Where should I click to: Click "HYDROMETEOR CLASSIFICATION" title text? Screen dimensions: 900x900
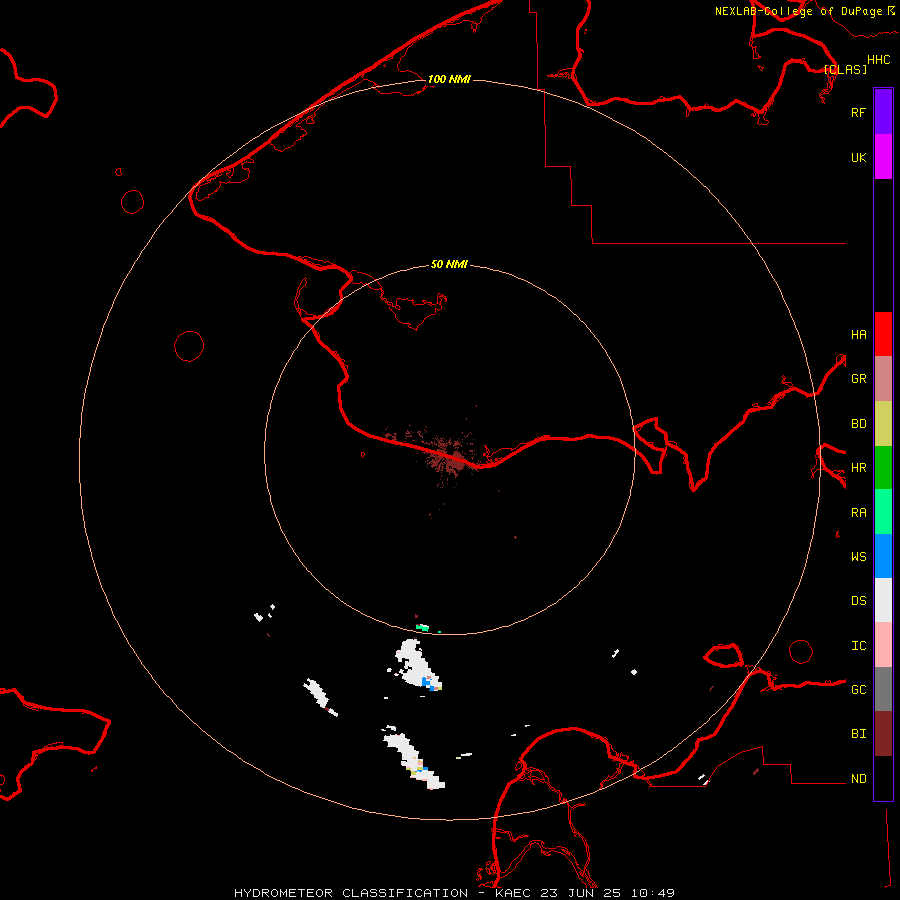pyautogui.click(x=351, y=893)
